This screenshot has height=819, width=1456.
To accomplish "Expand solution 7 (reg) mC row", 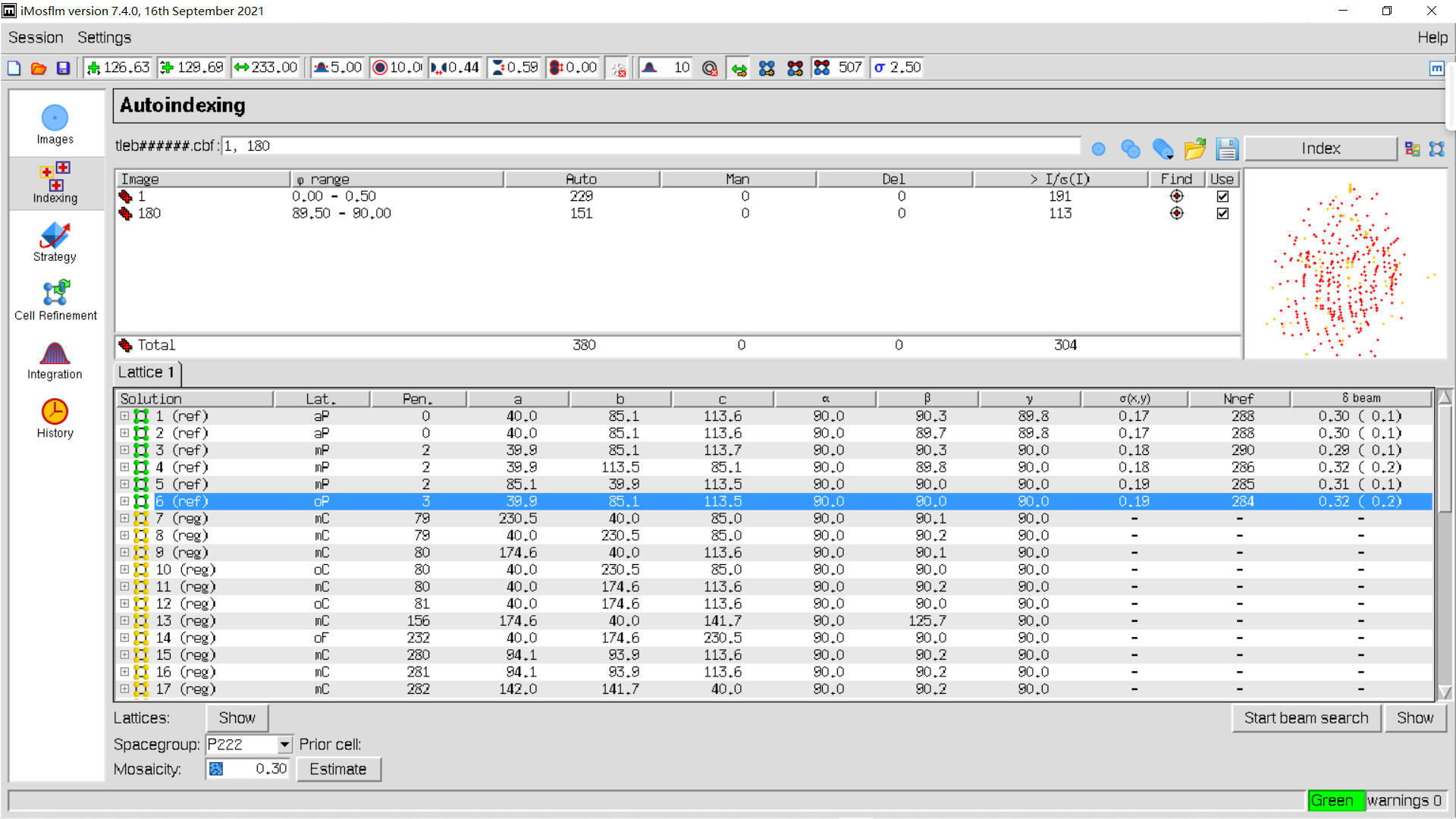I will point(124,519).
